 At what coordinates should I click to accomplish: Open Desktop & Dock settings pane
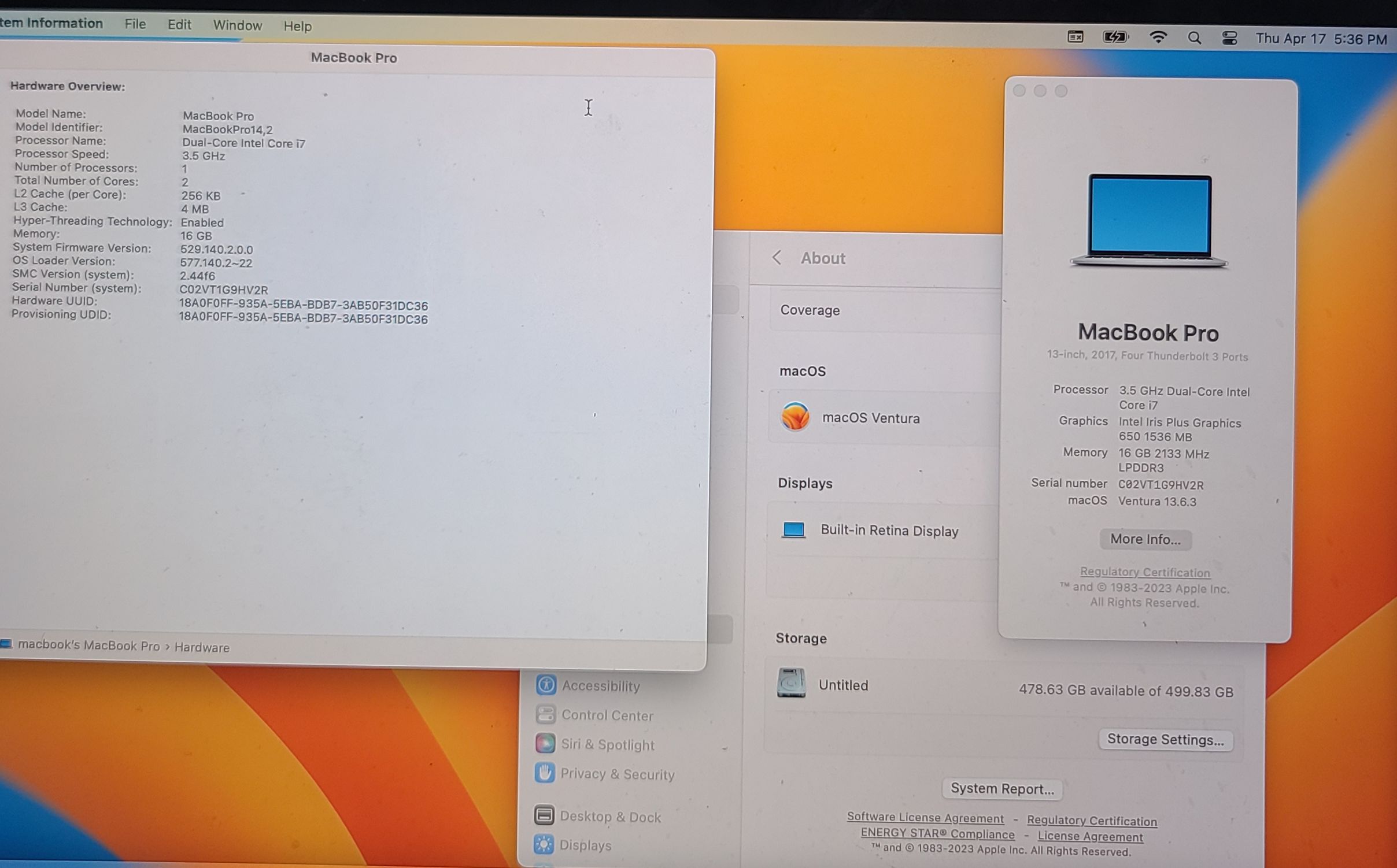click(610, 817)
